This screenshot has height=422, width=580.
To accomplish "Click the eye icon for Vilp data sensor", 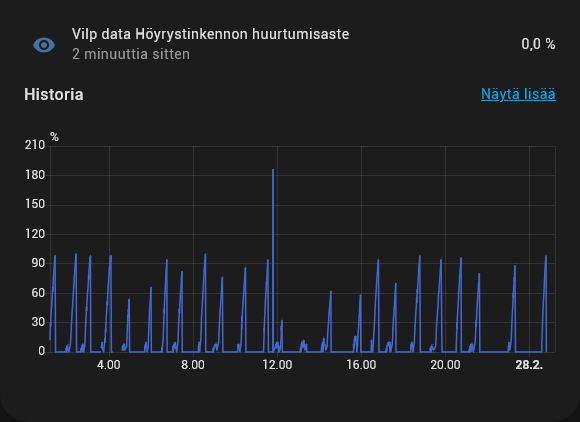I will click(44, 45).
